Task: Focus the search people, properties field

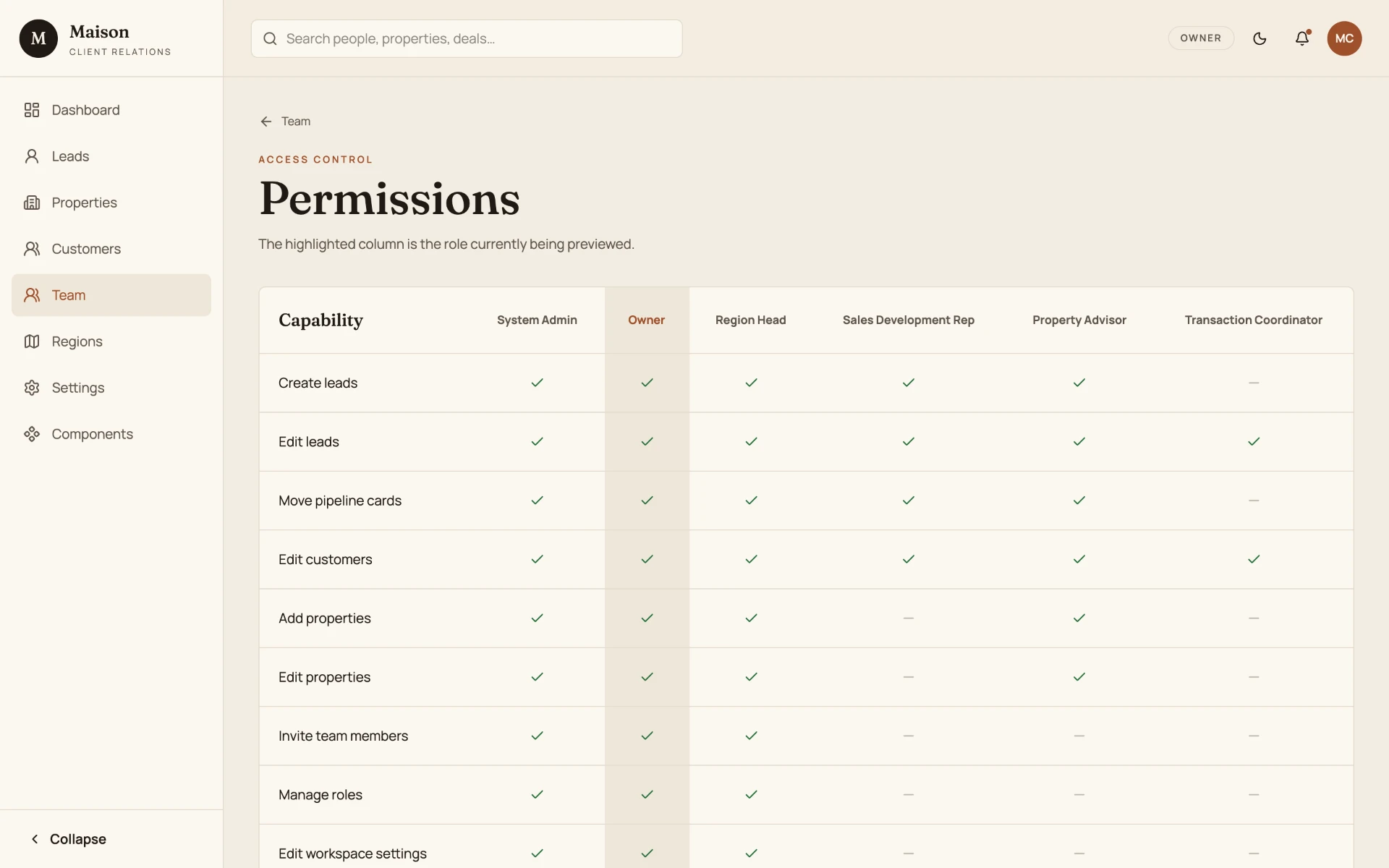Action: pos(467,38)
